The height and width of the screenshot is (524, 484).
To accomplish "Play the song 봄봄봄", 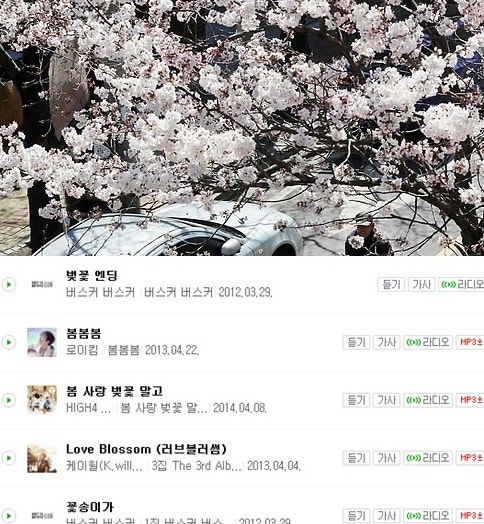I will coord(9,342).
